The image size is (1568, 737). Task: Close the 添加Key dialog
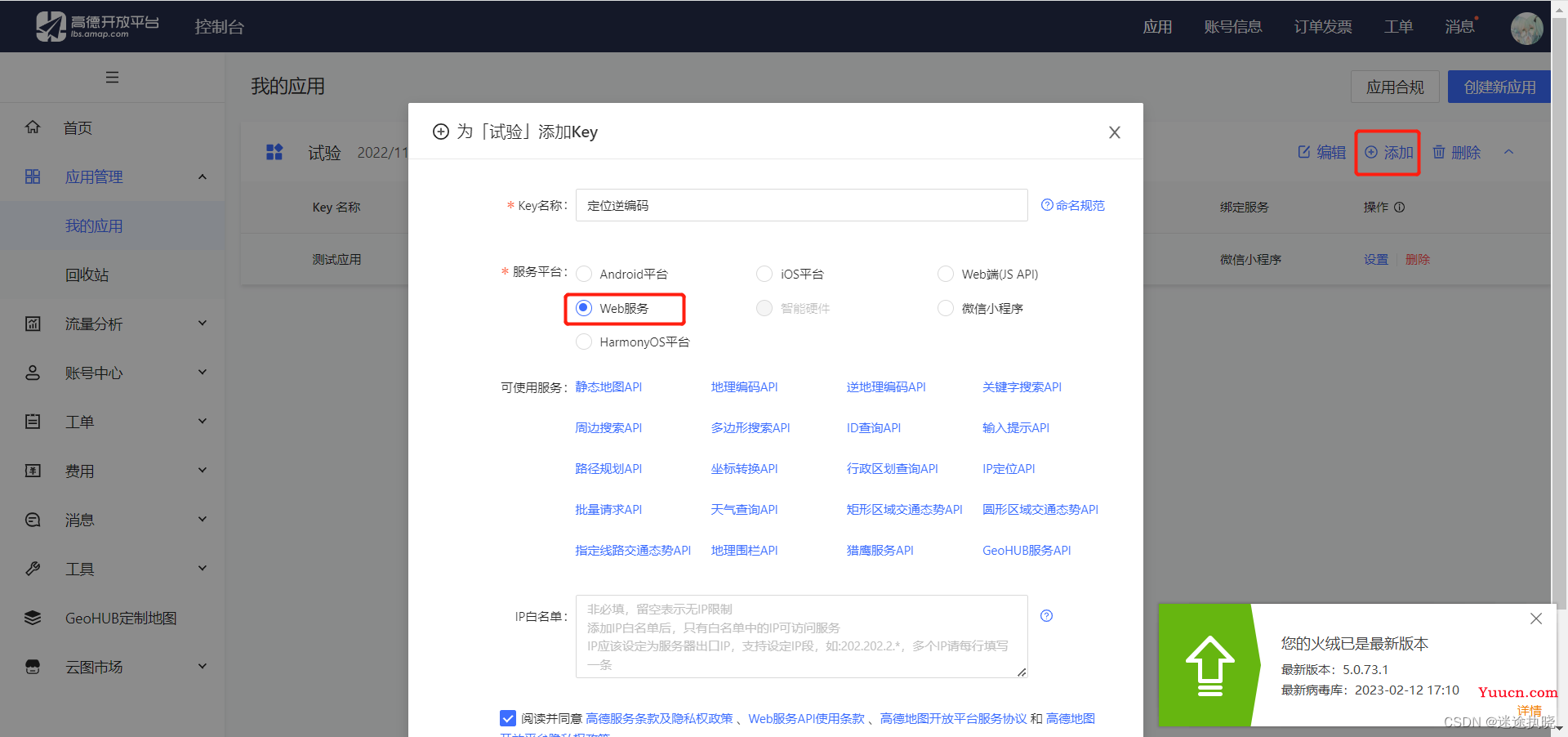[1114, 132]
